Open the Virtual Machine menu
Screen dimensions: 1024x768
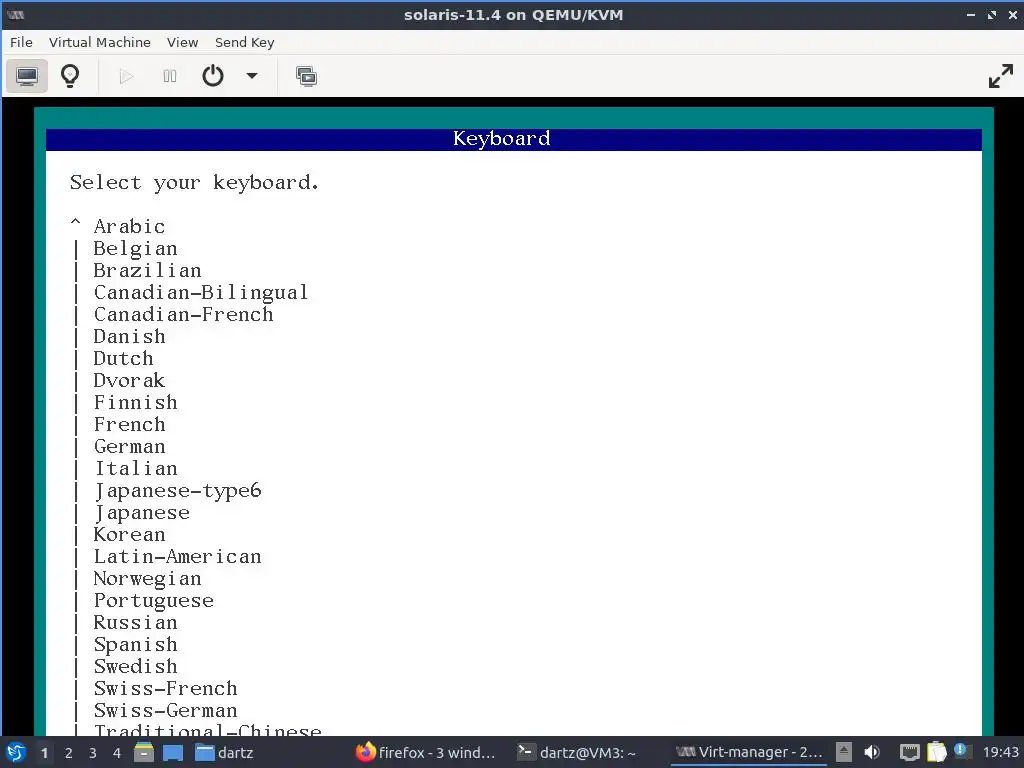[x=99, y=42]
